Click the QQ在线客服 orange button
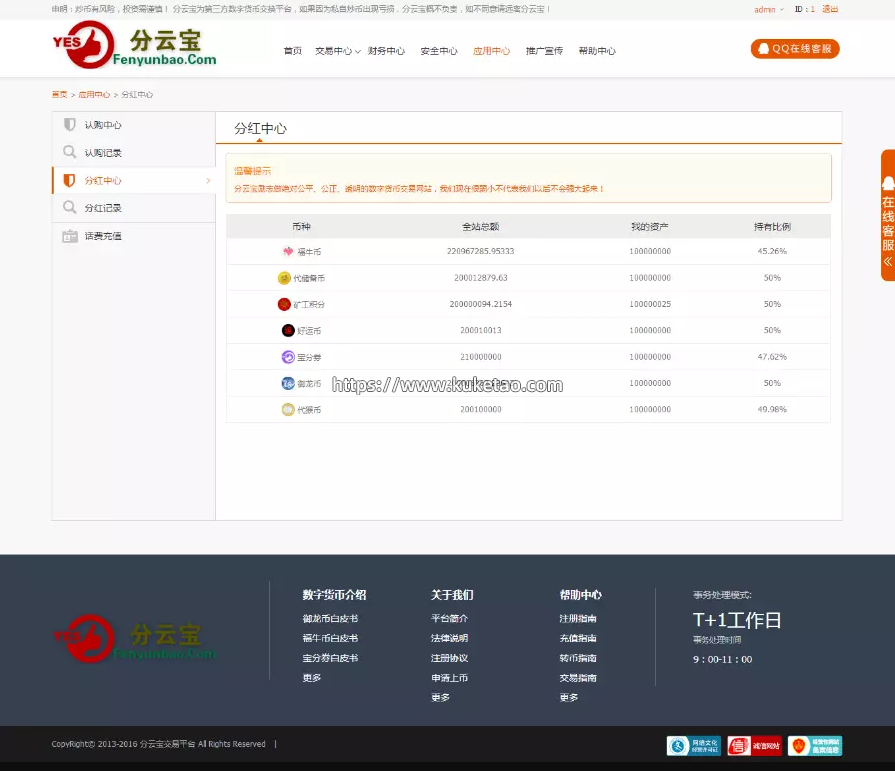Screen dimensions: 895x771 pos(795,48)
